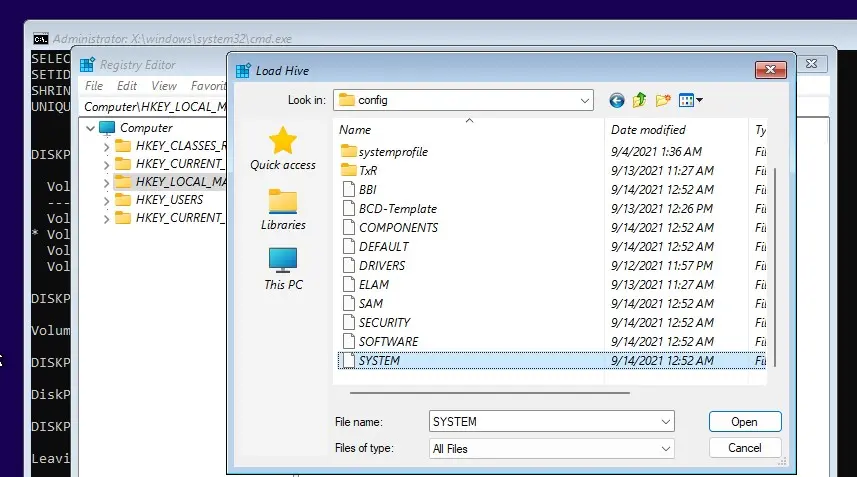Open the Edit menu in Registry Editor
Image resolution: width=857 pixels, height=477 pixels.
[x=127, y=86]
